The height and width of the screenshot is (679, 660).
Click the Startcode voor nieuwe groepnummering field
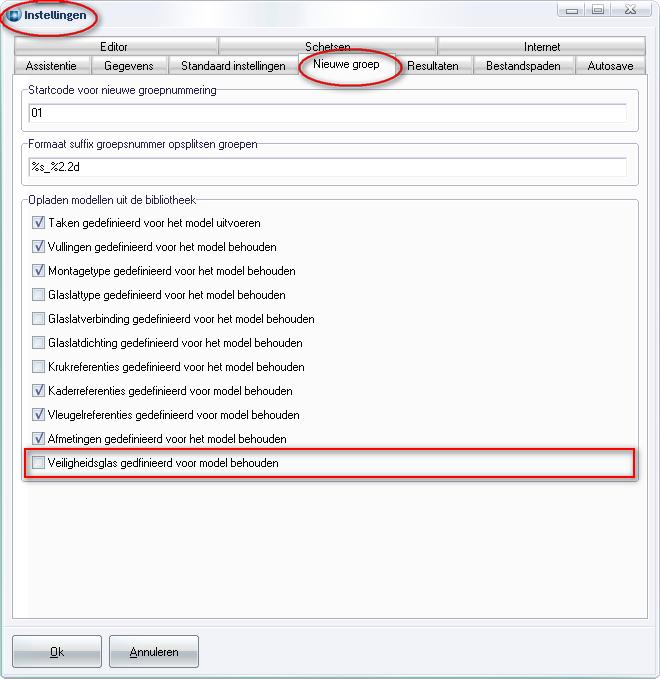click(x=327, y=113)
